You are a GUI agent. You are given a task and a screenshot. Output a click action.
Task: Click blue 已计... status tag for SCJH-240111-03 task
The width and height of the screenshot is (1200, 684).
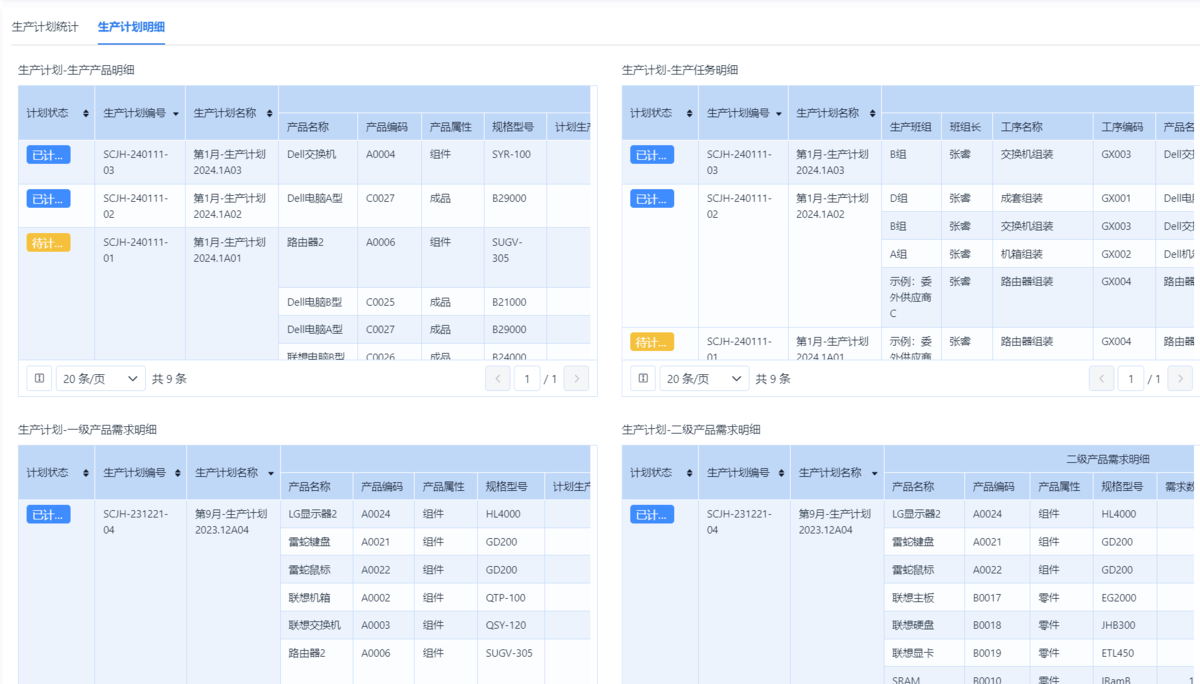pyautogui.click(x=652, y=155)
